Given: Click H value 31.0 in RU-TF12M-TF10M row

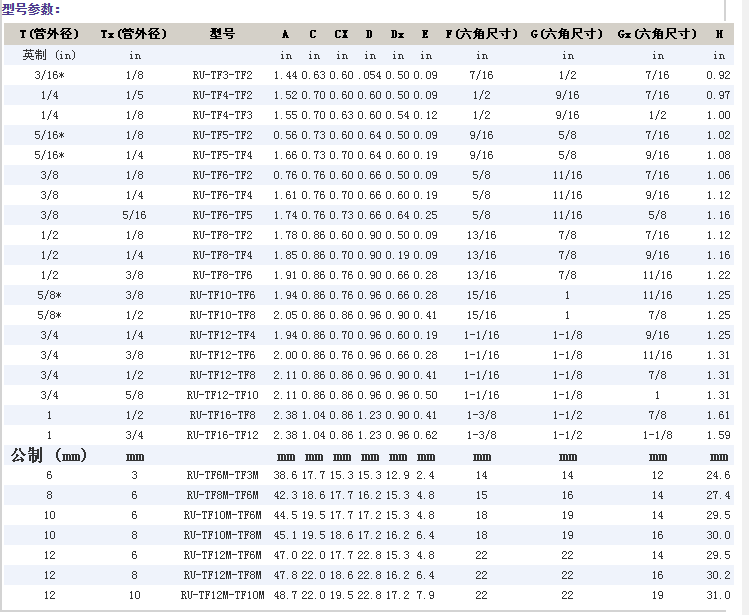Looking at the screenshot, I should (718, 595).
